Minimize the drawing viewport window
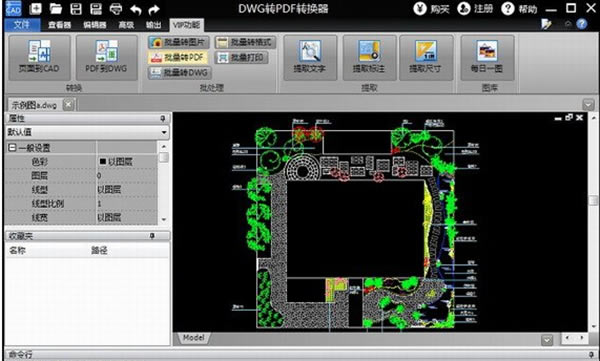 [x=558, y=118]
